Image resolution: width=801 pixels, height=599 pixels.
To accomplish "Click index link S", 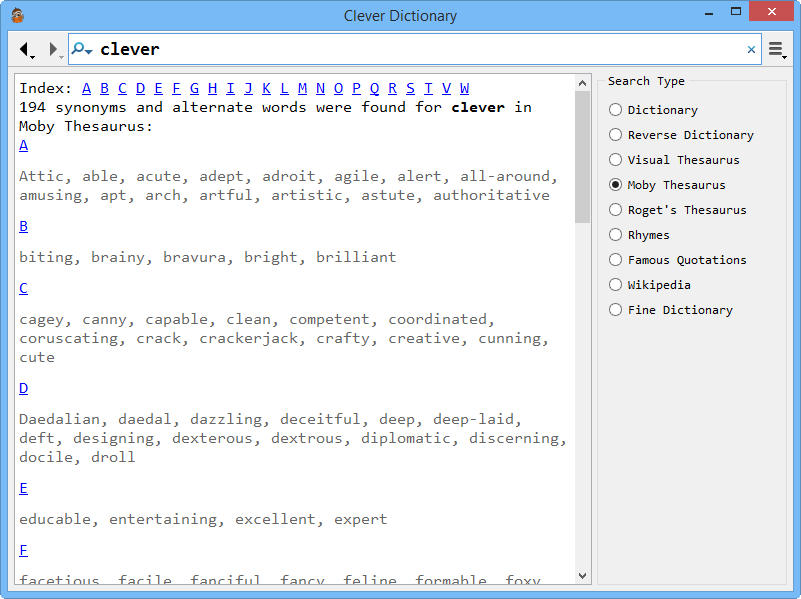I will coord(410,88).
